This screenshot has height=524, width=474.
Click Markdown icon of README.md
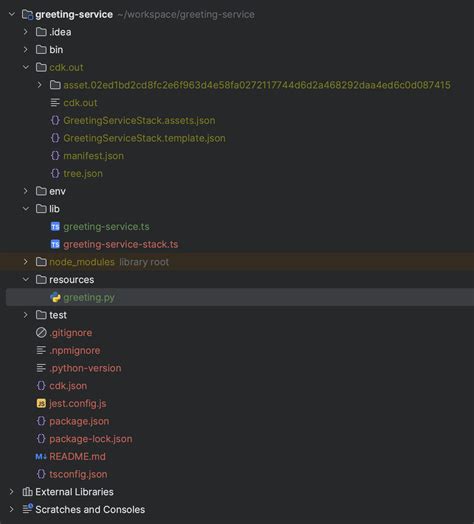click(41, 456)
